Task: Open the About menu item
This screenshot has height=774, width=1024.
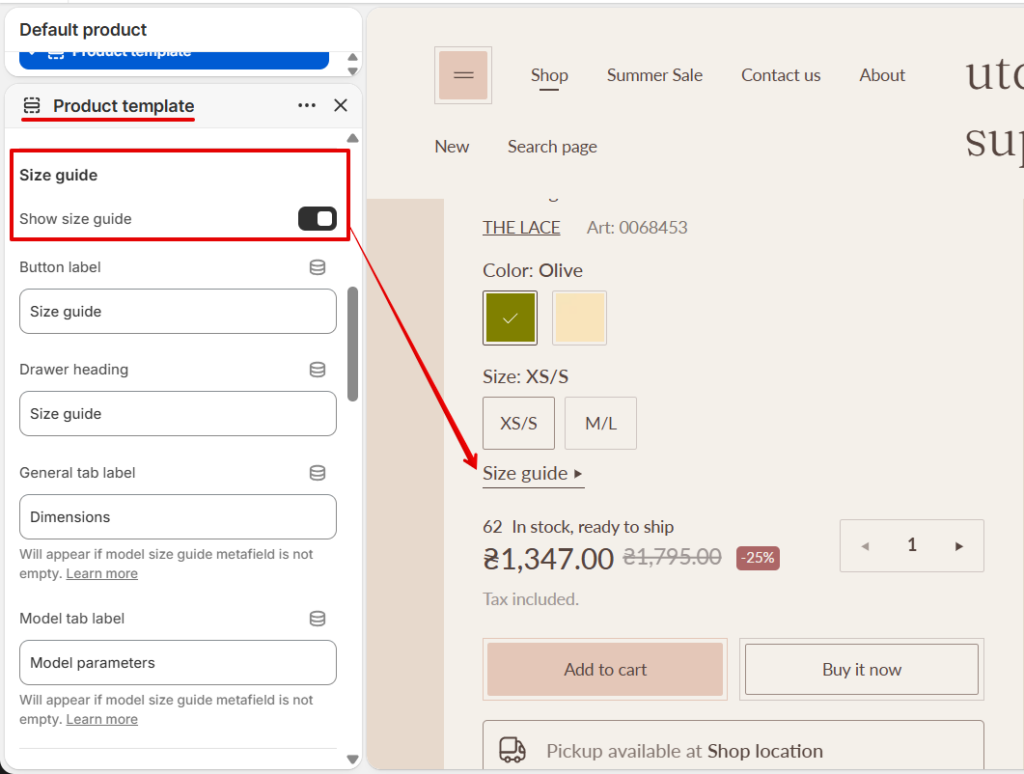Action: coord(882,75)
